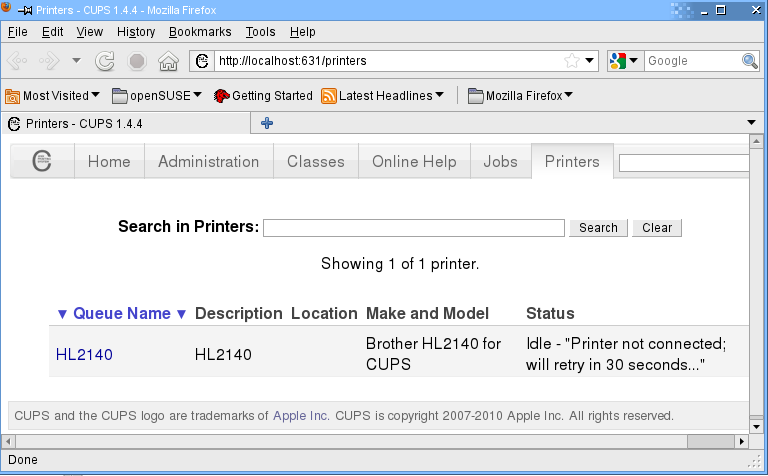Viewport: 768px width, 476px height.
Task: Click the CUPS logo in navigation bar
Action: [x=42, y=161]
